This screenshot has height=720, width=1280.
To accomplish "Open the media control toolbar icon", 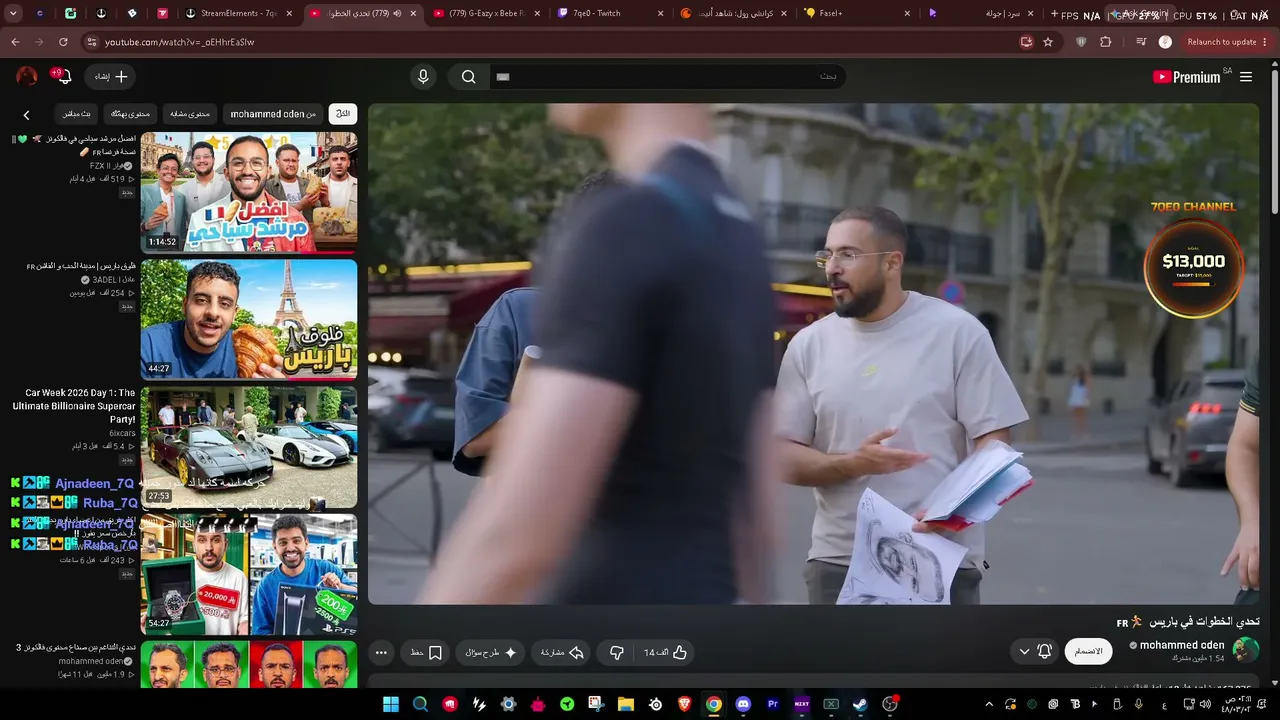I will click(1141, 42).
